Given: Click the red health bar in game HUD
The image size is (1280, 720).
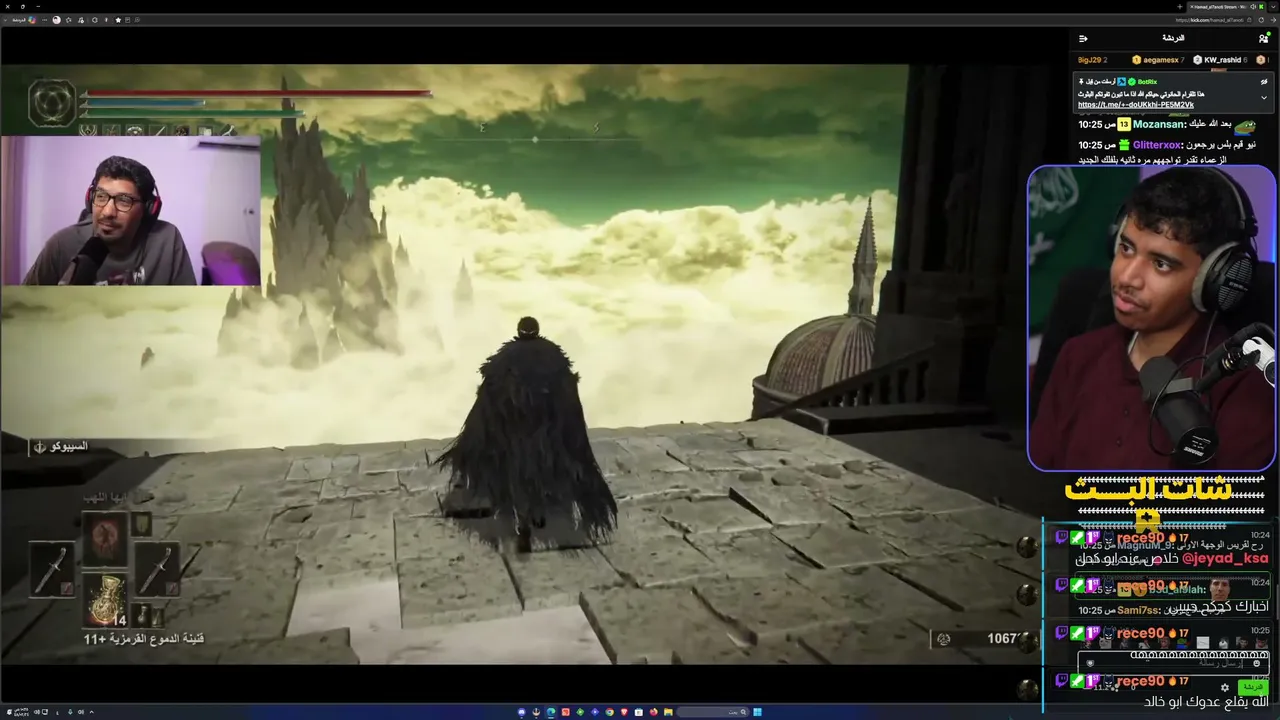Looking at the screenshot, I should [256, 93].
